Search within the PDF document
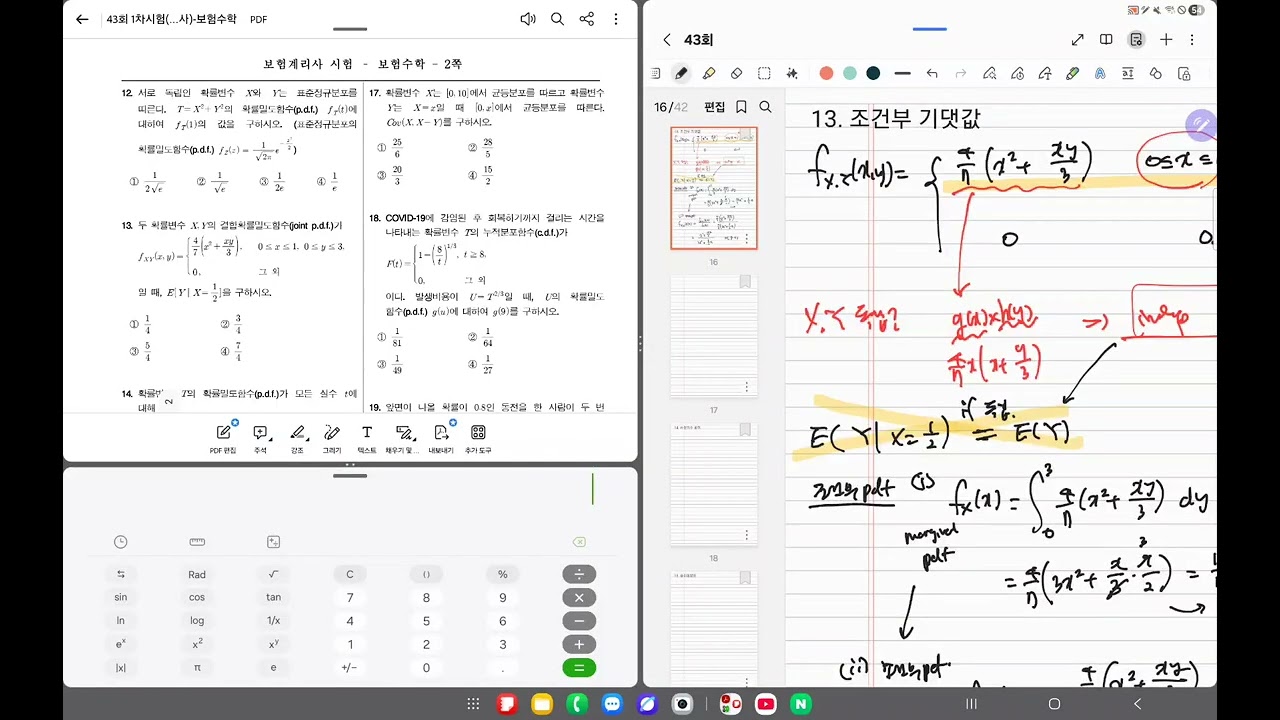Screen dimensions: 1280x720 pyautogui.click(x=558, y=19)
